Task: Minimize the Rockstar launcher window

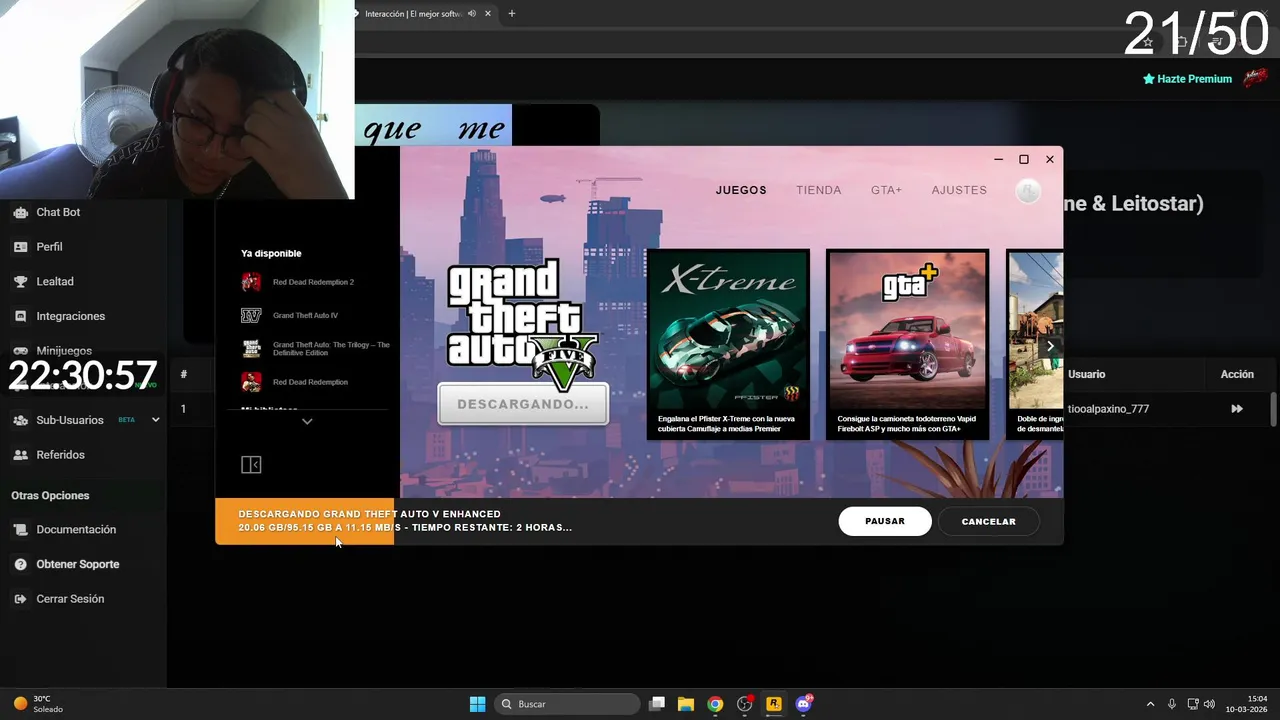Action: 998,160
